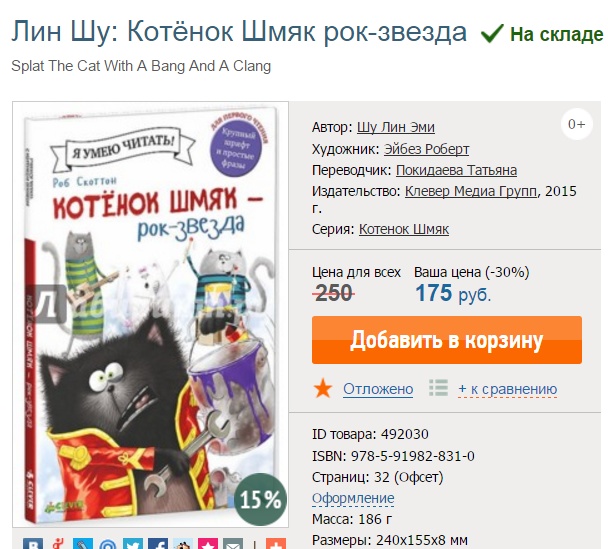Open more sharing options plus icon

click(276, 544)
